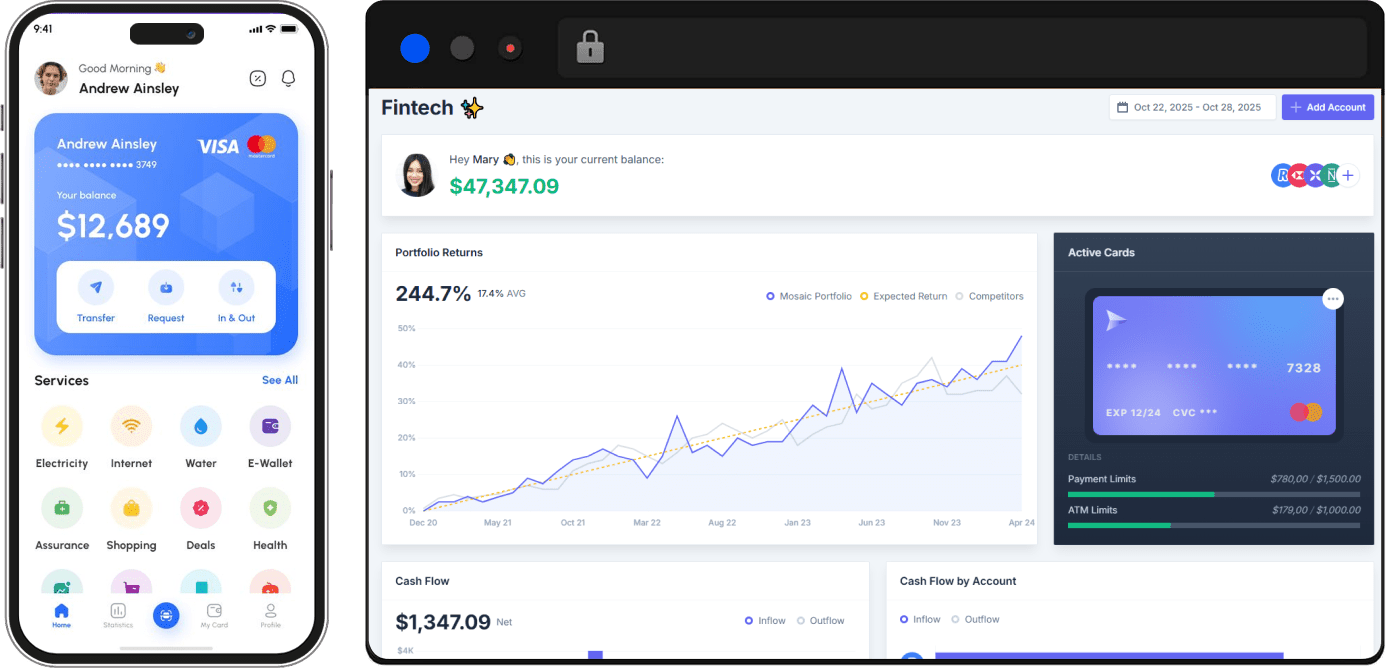Tap the notification bell icon
This screenshot has width=1386, height=668.
[x=288, y=78]
